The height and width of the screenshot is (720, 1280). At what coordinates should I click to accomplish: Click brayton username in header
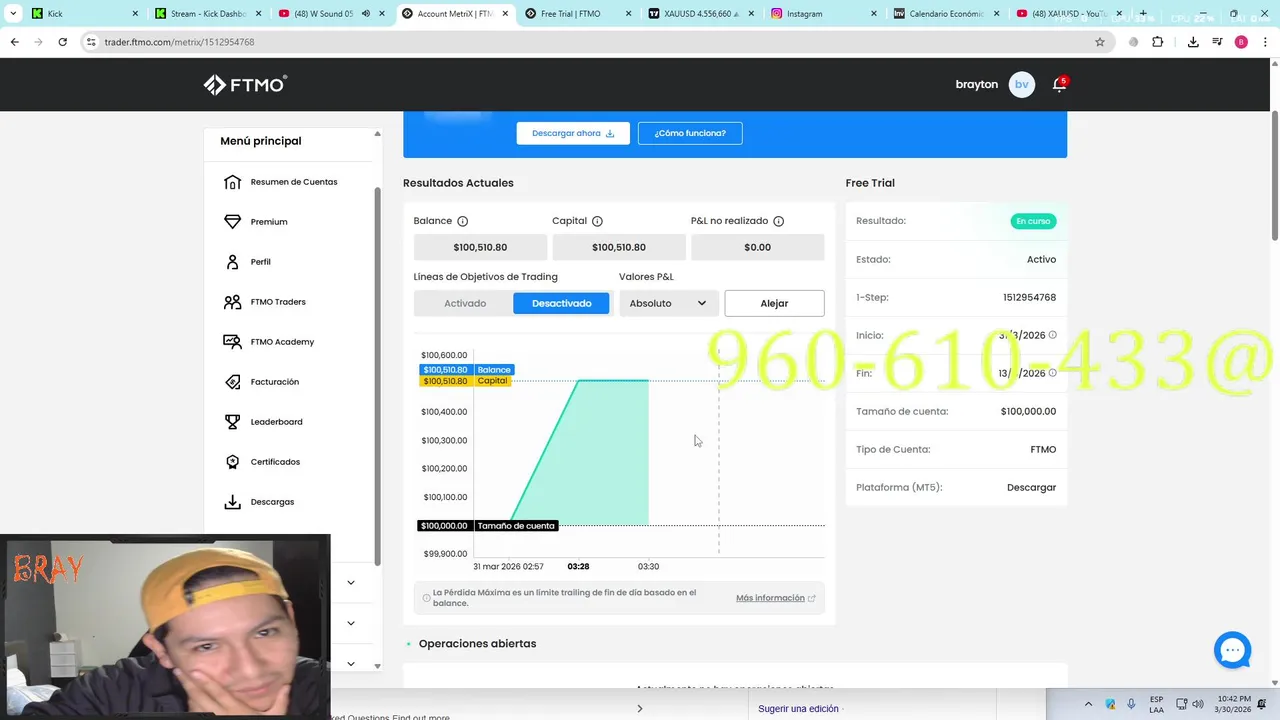click(x=977, y=84)
